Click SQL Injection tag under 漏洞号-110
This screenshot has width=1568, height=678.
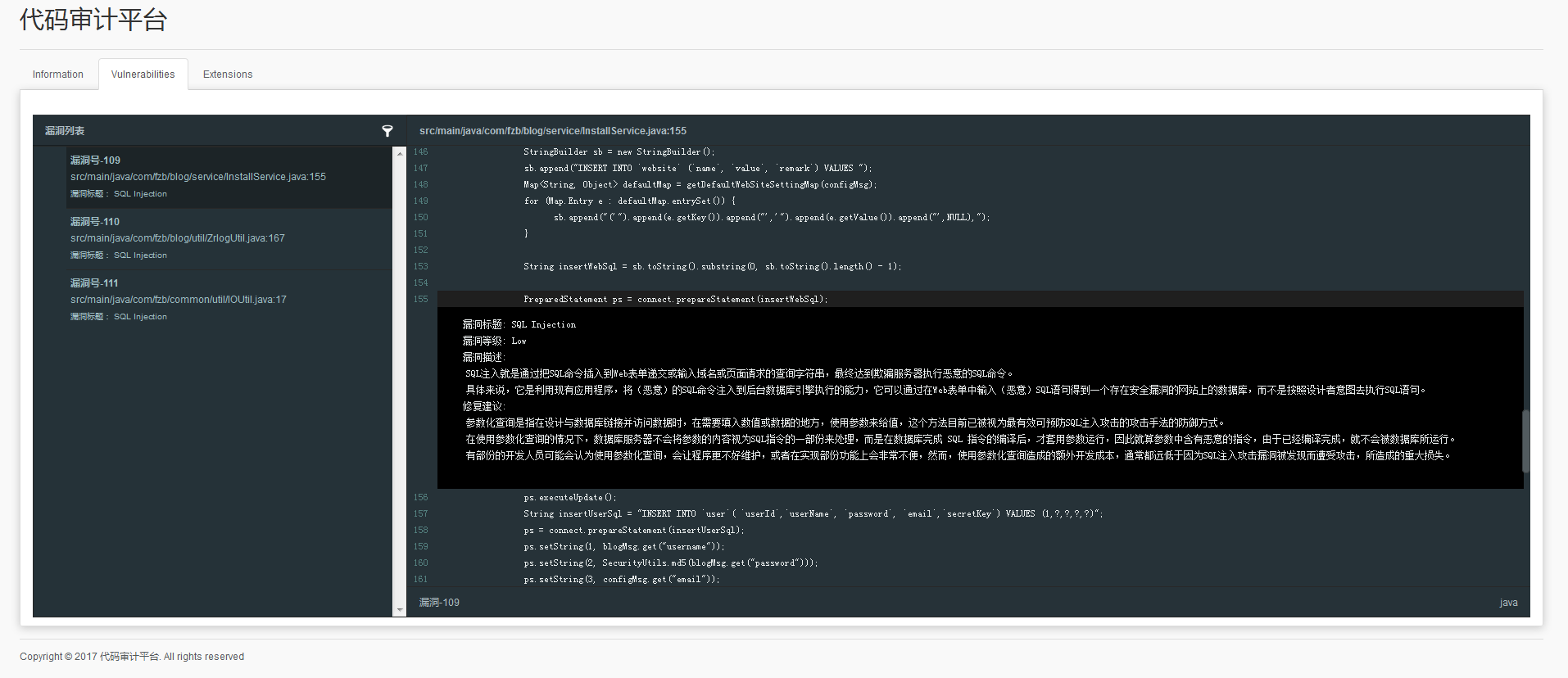tap(140, 255)
